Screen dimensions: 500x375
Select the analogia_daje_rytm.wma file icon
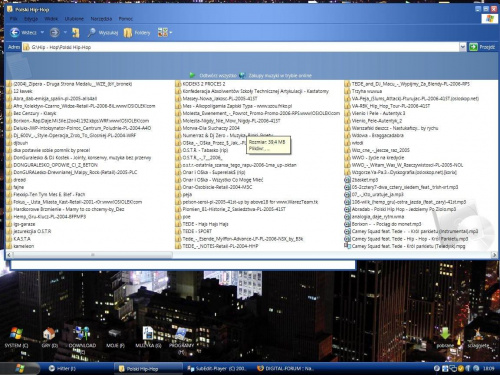[x=347, y=217]
